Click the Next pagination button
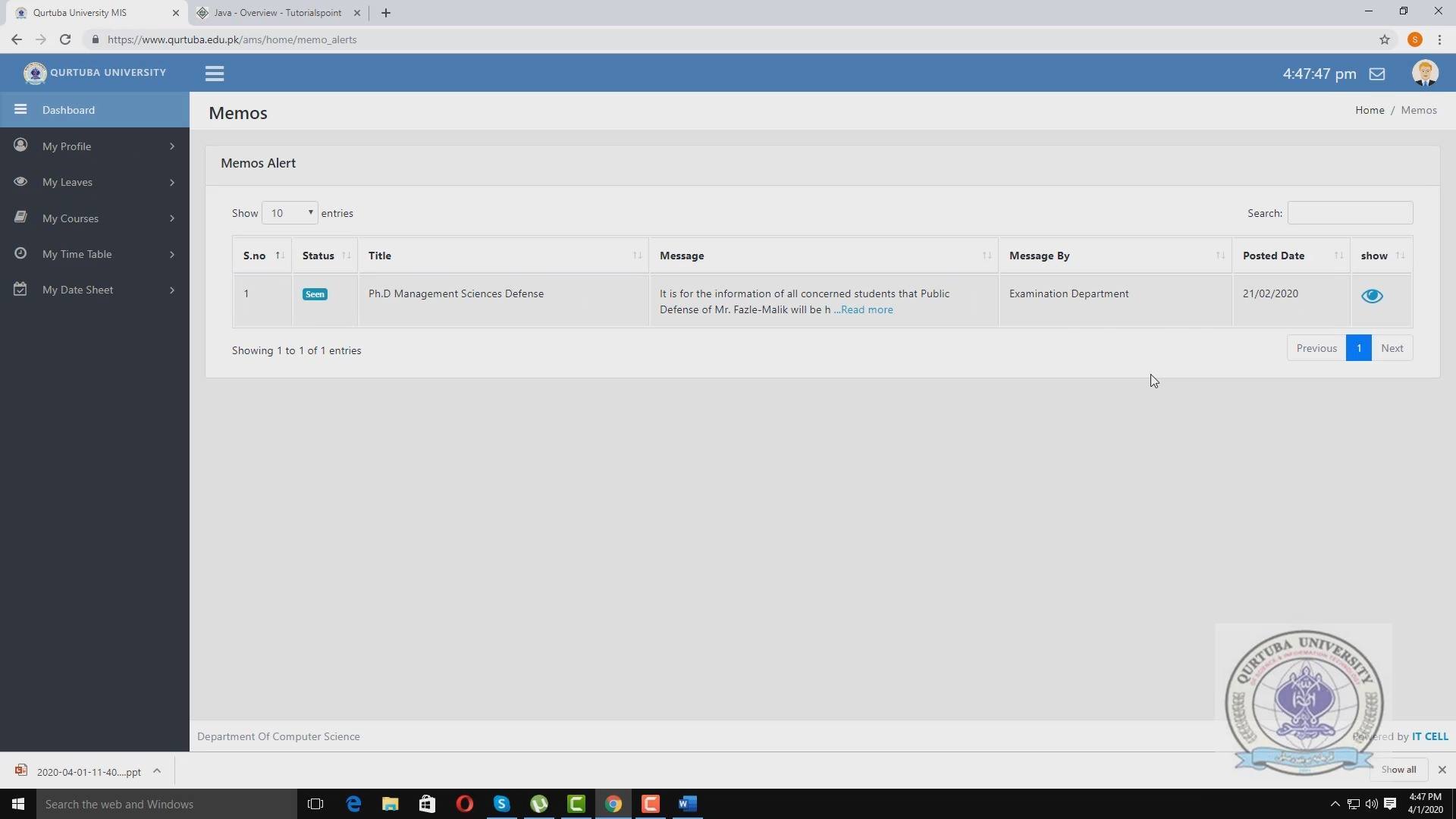 click(1392, 348)
